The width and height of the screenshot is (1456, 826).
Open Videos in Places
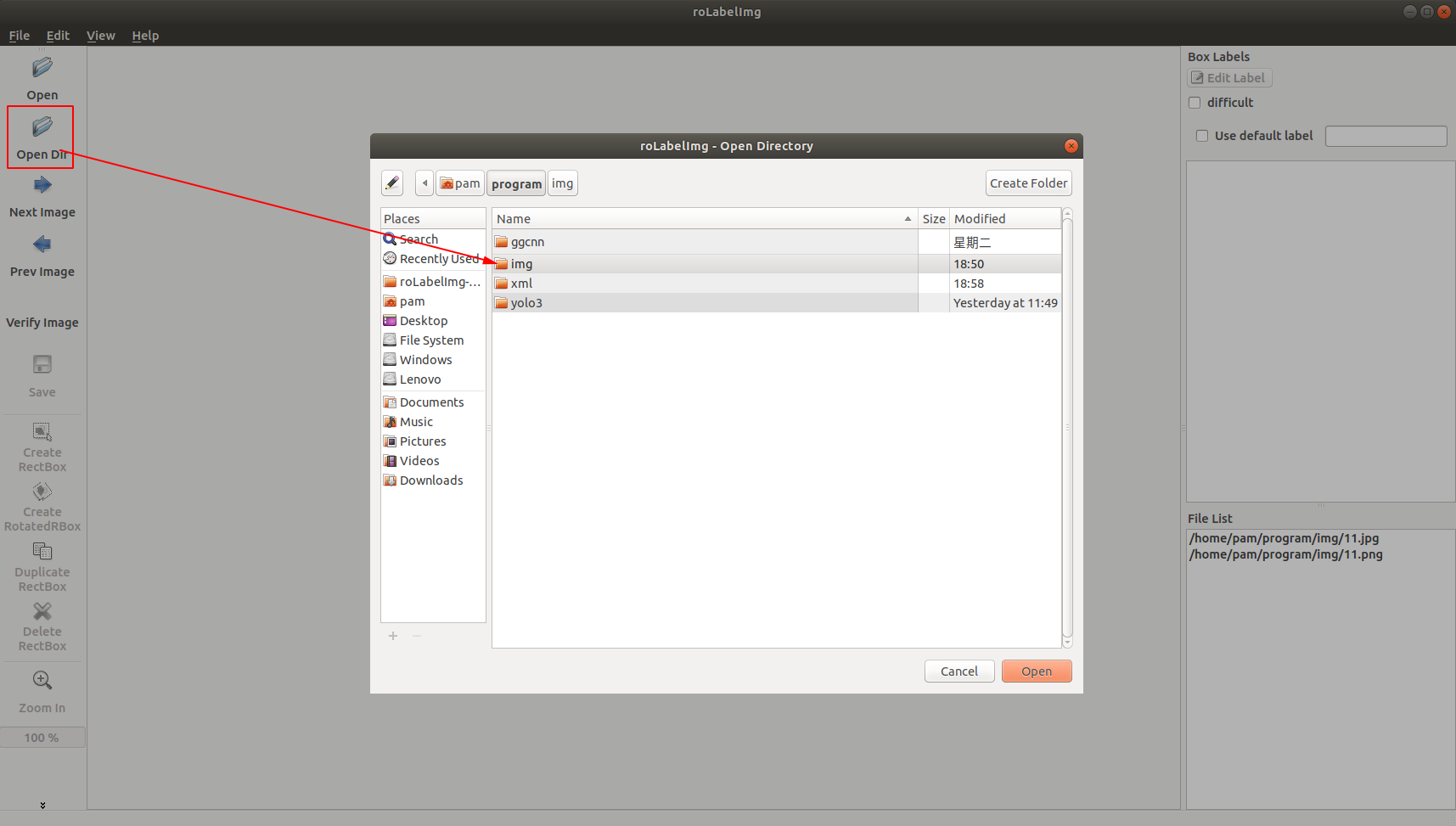tap(433, 461)
